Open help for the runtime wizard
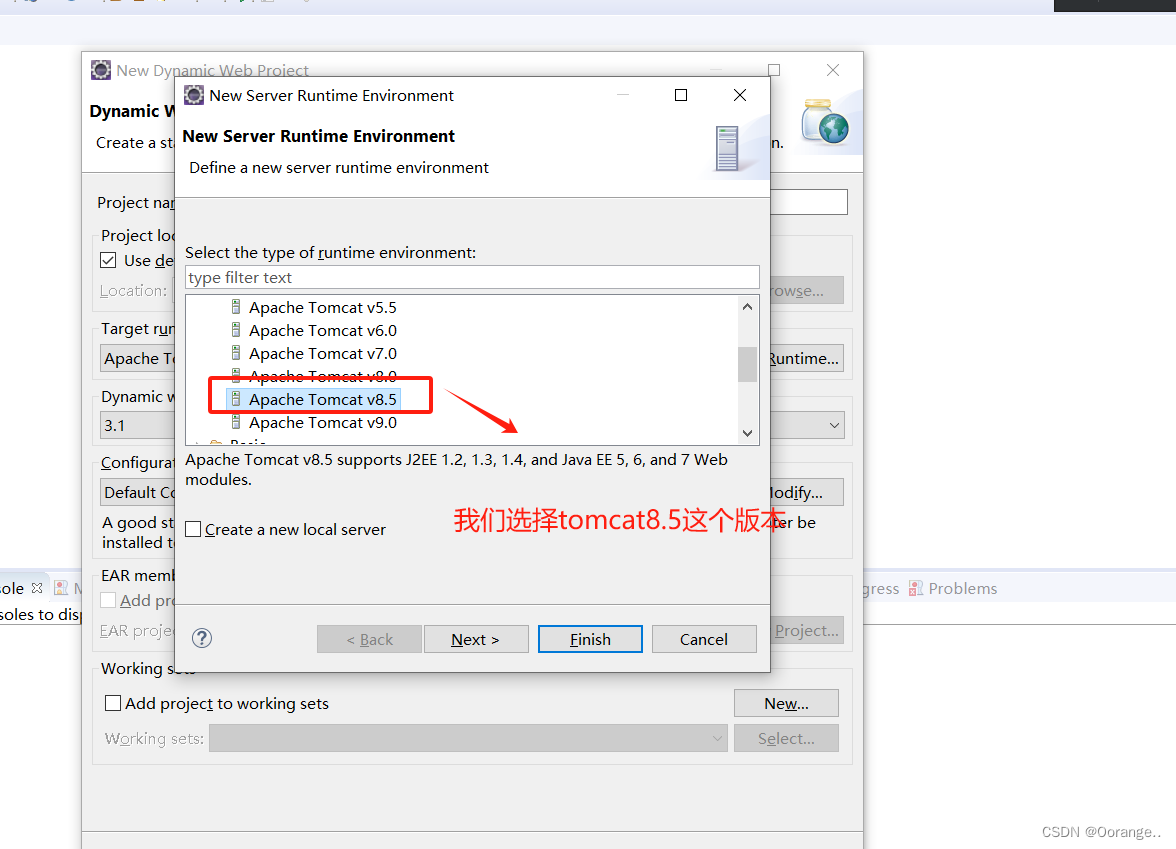Viewport: 1176px width, 849px height. click(202, 638)
